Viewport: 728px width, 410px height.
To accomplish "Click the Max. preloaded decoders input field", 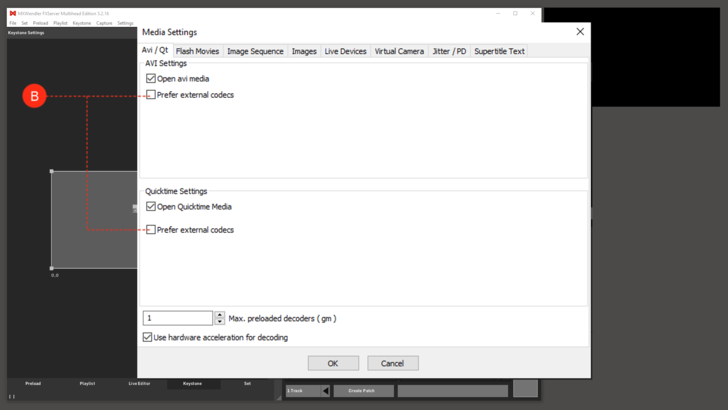I will point(178,318).
